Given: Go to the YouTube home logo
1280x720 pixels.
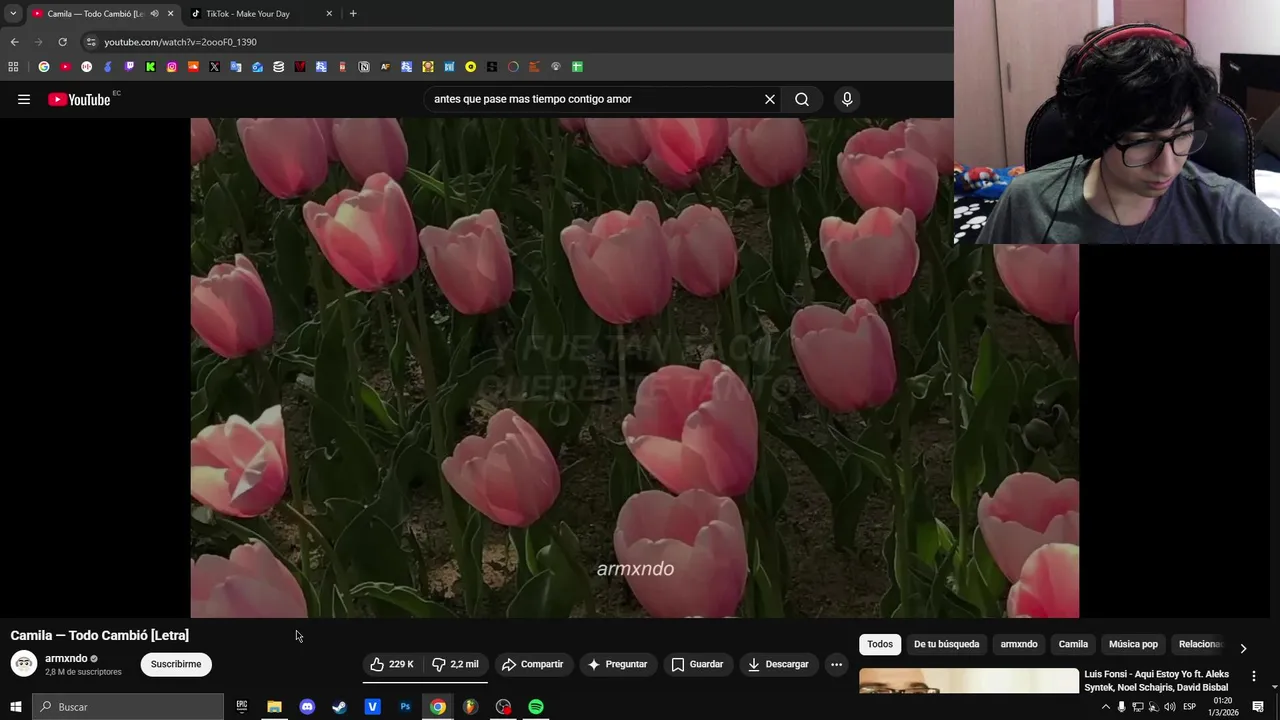Looking at the screenshot, I should (x=80, y=99).
